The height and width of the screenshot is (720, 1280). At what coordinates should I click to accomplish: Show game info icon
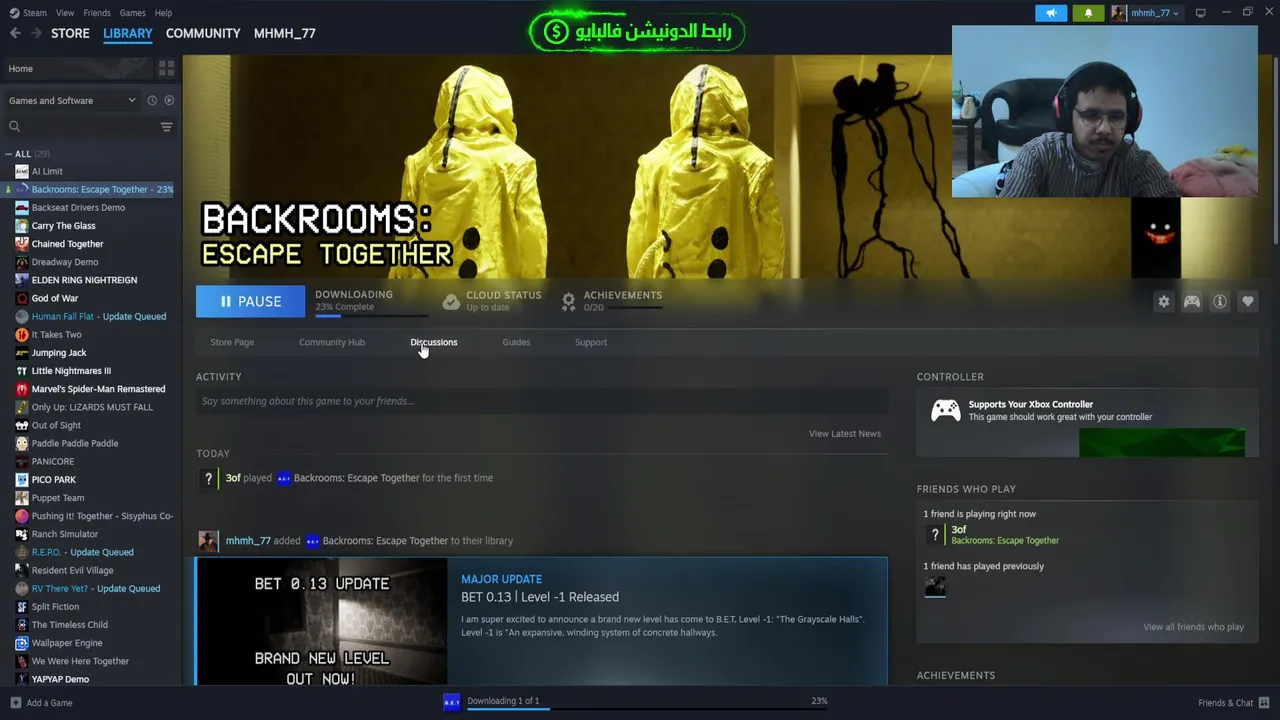point(1220,301)
